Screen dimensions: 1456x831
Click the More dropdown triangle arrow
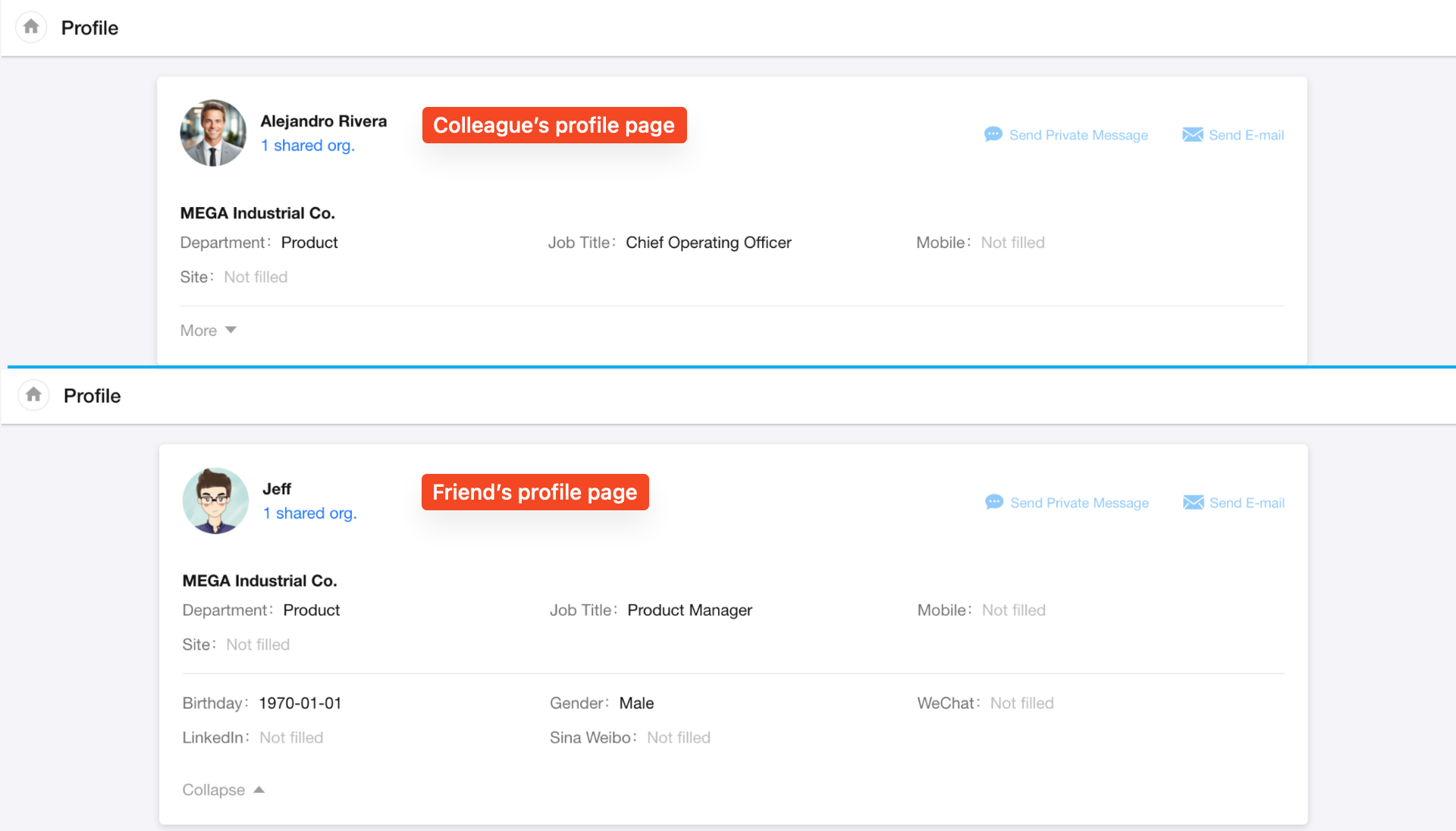231,330
